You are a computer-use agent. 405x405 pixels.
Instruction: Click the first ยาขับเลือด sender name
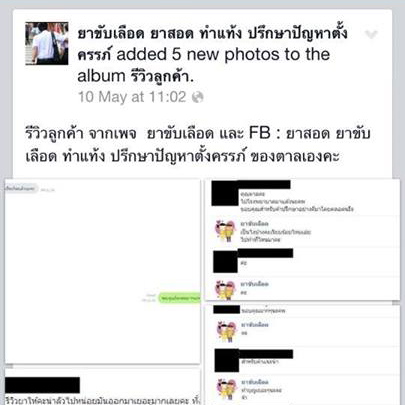[255, 224]
